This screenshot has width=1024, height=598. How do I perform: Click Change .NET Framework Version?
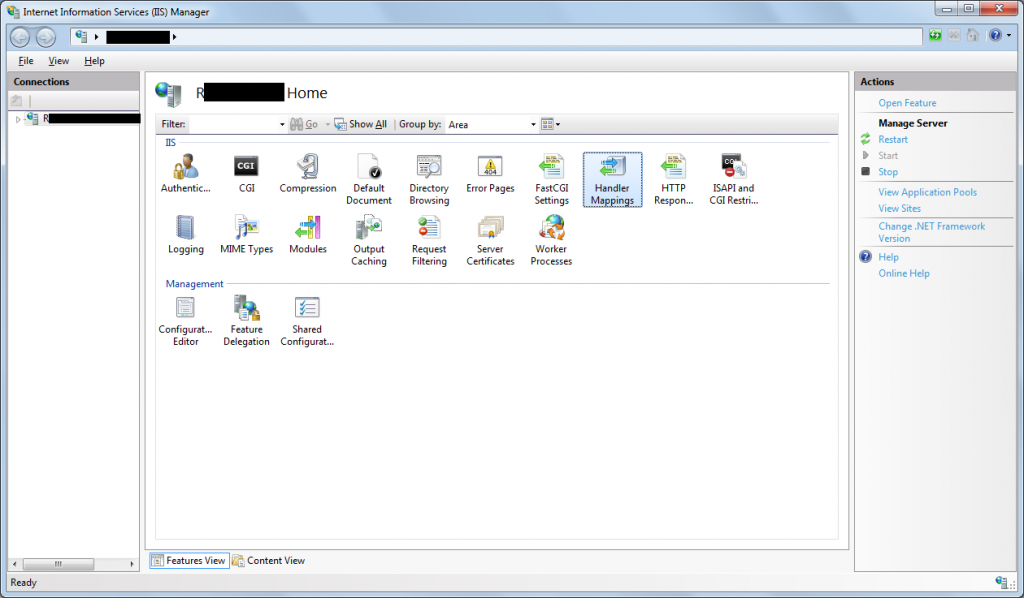click(931, 232)
